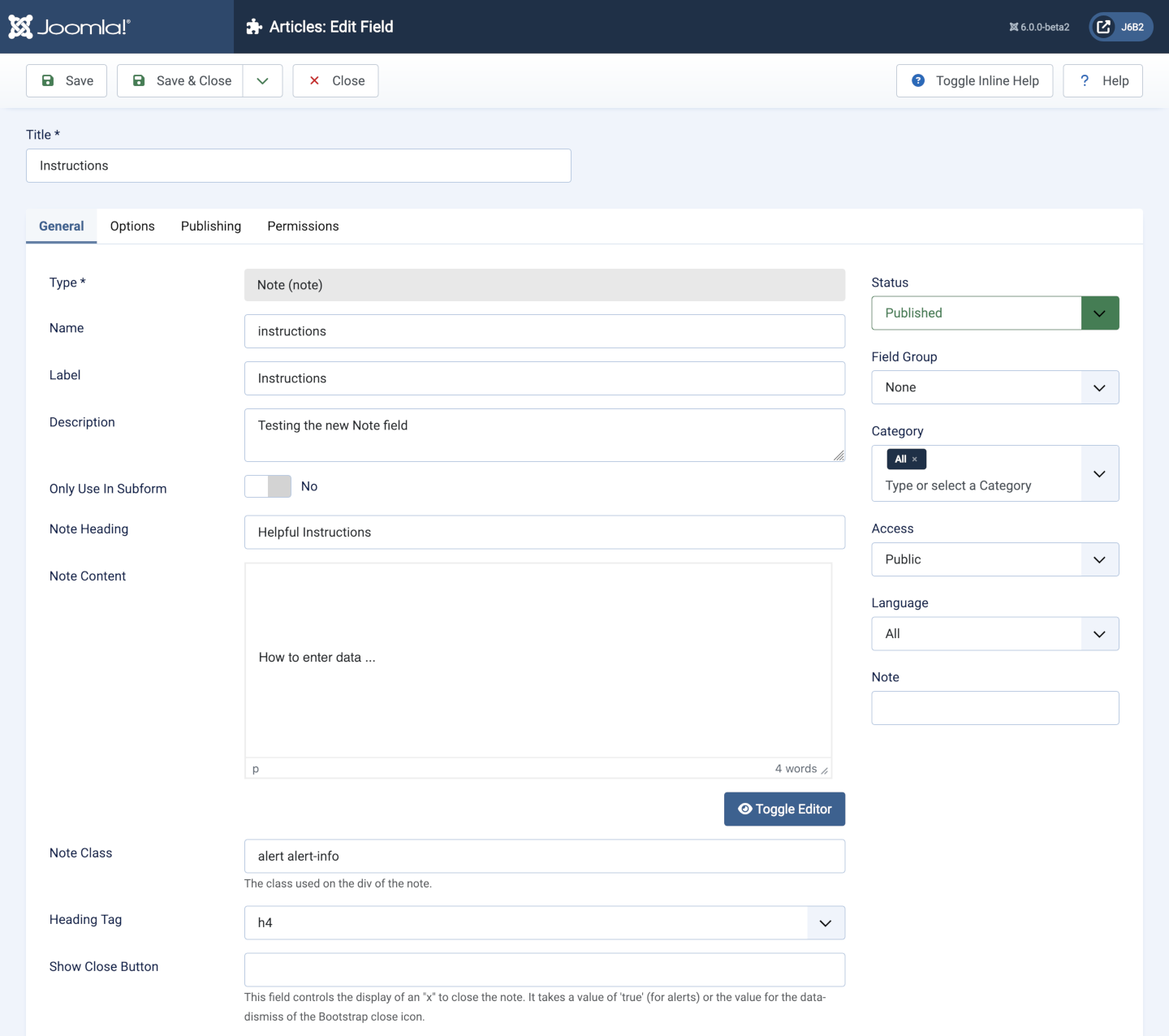Click the question mark Help button
1169x1036 pixels.
tap(1102, 80)
